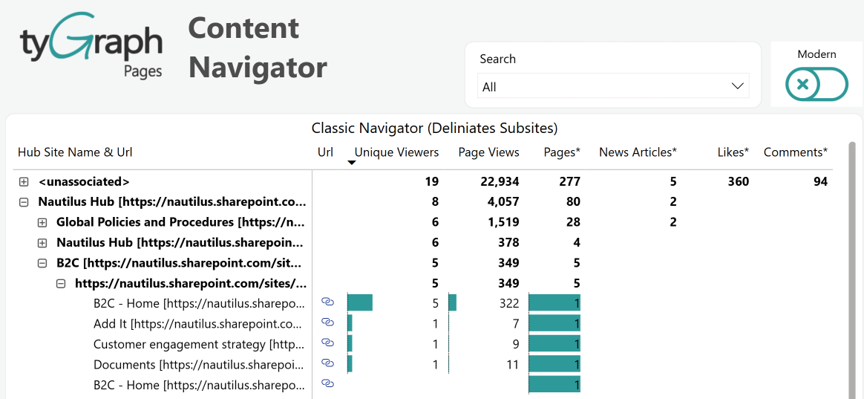Select the Customer engagement strategy row
Screen dimensions: 864x399
pos(198,344)
